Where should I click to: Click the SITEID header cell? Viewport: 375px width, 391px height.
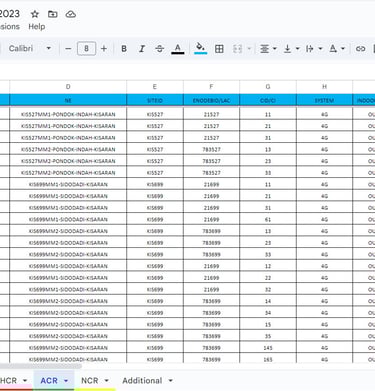click(155, 100)
